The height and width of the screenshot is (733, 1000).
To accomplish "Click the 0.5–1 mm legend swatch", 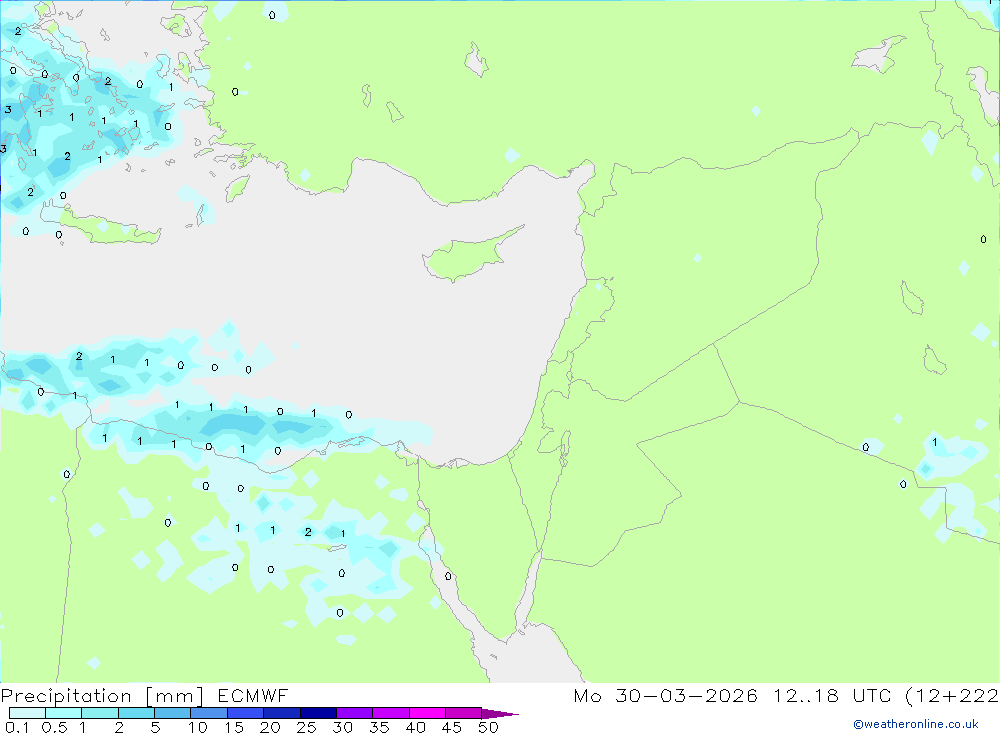I will (x=63, y=713).
